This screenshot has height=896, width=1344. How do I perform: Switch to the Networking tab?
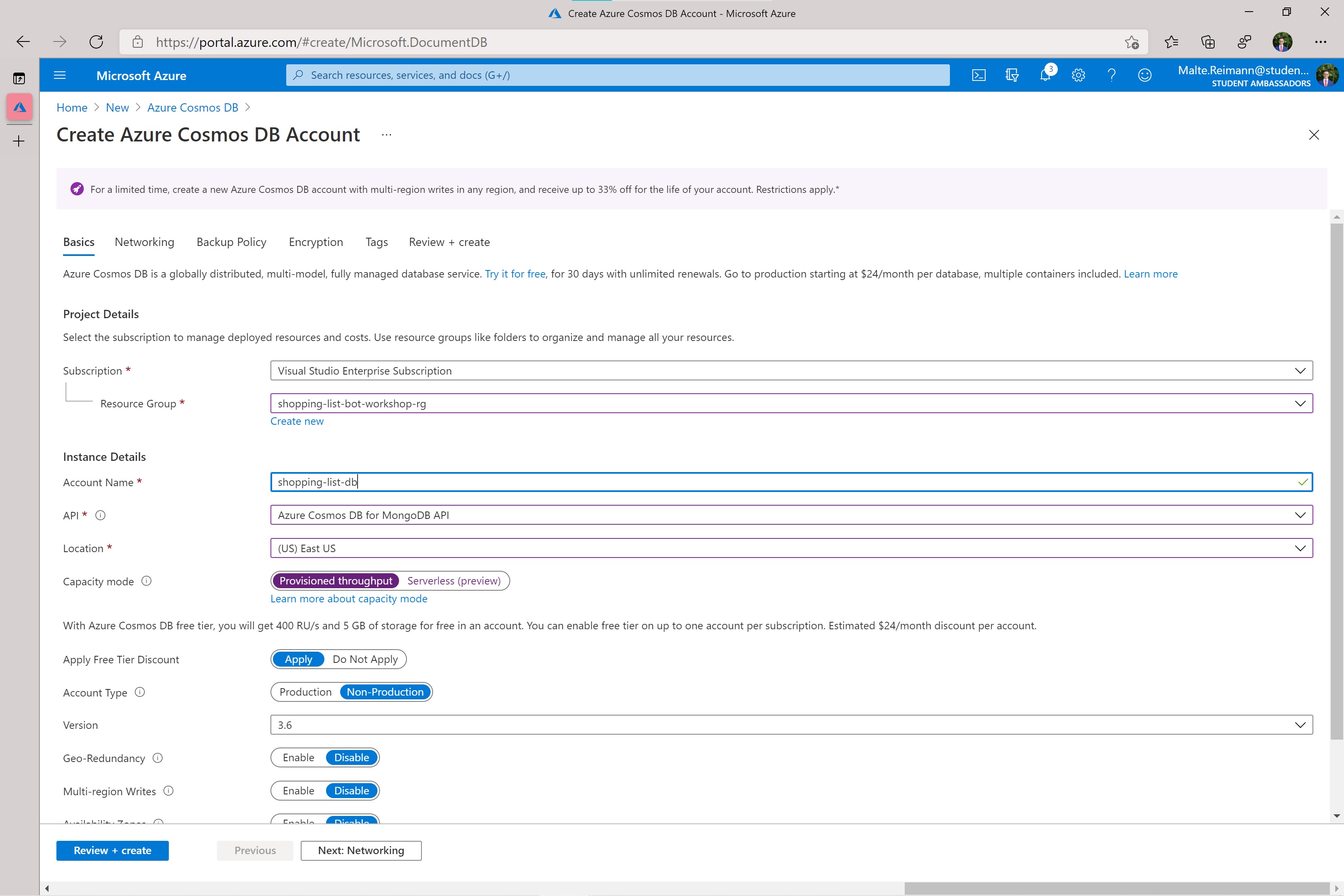tap(145, 242)
